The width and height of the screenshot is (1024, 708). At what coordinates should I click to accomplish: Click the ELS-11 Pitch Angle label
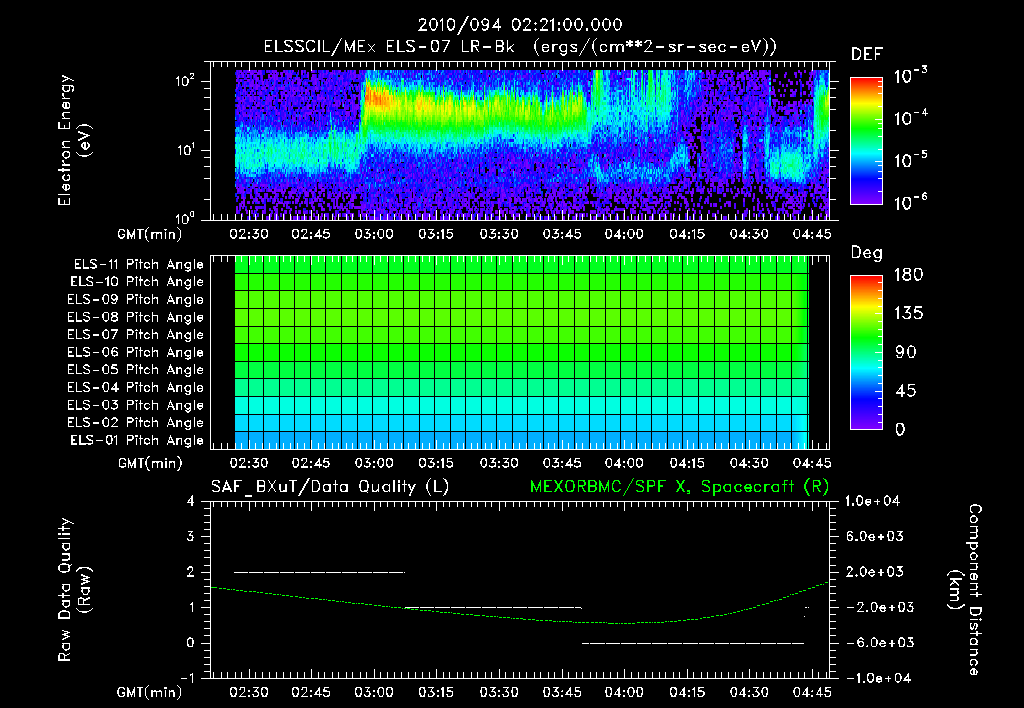click(138, 265)
